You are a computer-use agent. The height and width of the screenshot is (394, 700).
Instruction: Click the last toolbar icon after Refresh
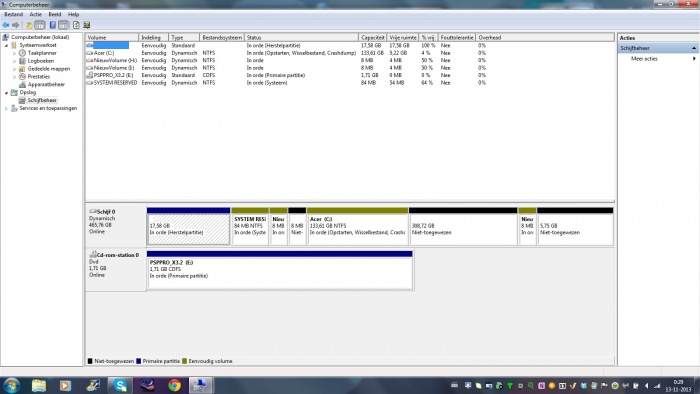87,25
